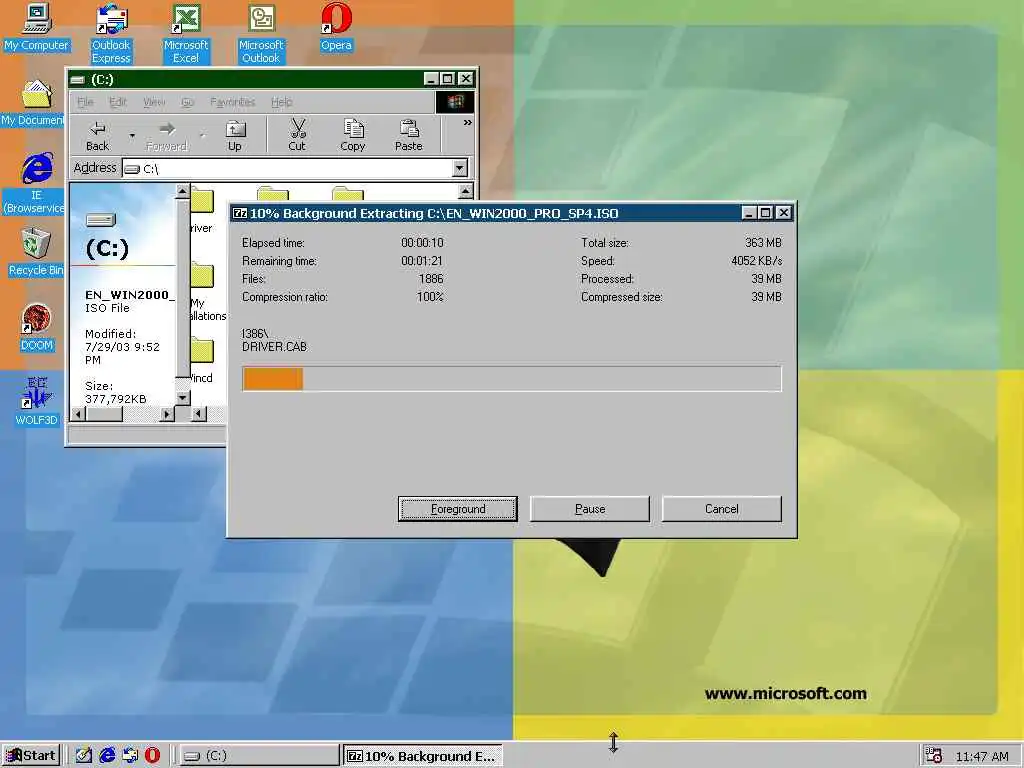Viewport: 1024px width, 768px height.
Task: Click the info pane scroll-up arrow
Action: coord(182,191)
